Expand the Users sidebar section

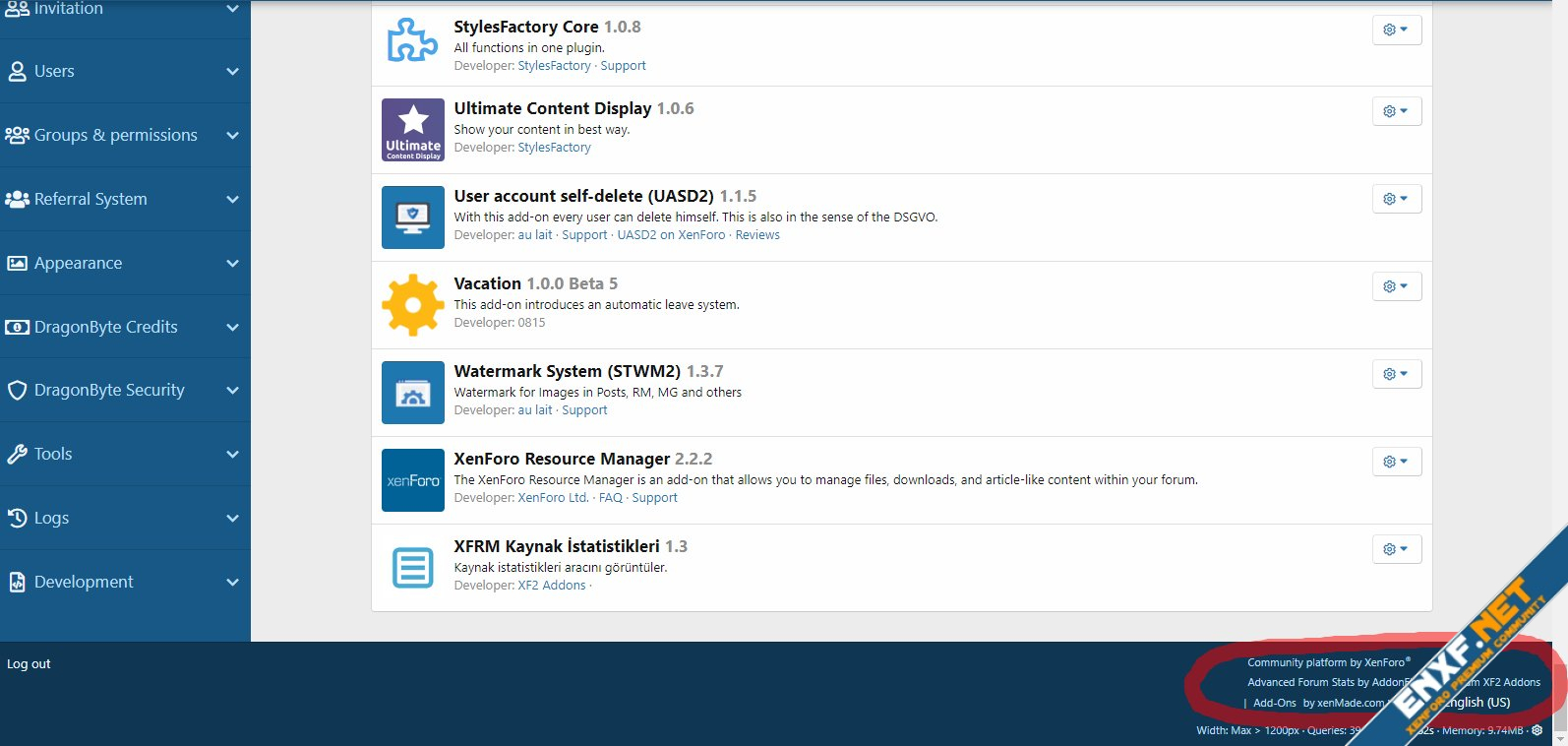click(x=232, y=71)
